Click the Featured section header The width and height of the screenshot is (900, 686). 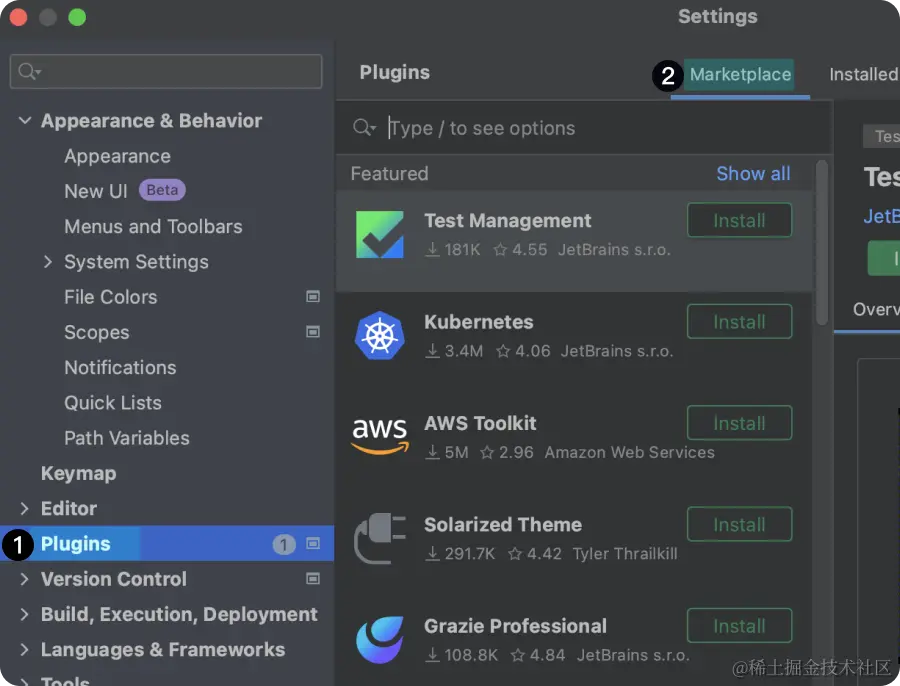[x=389, y=173]
